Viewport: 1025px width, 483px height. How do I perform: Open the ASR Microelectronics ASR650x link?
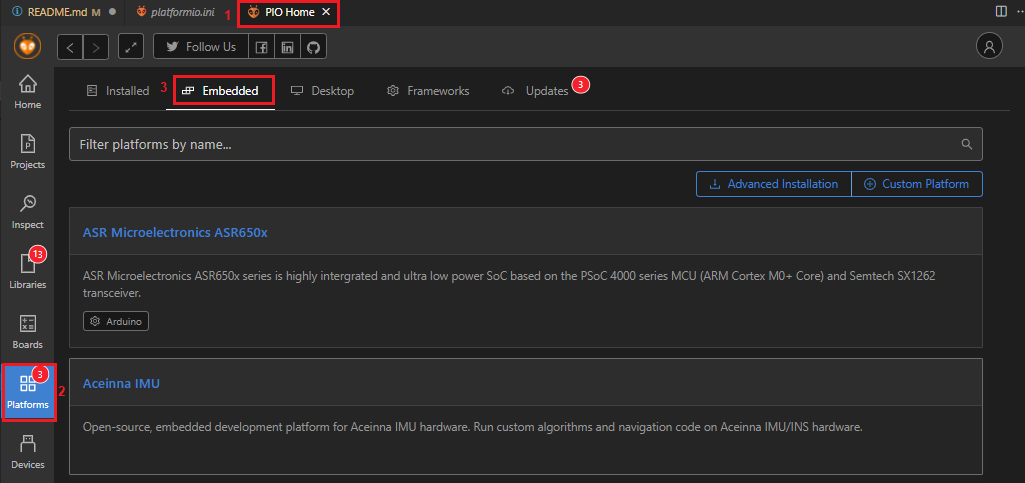coord(175,233)
